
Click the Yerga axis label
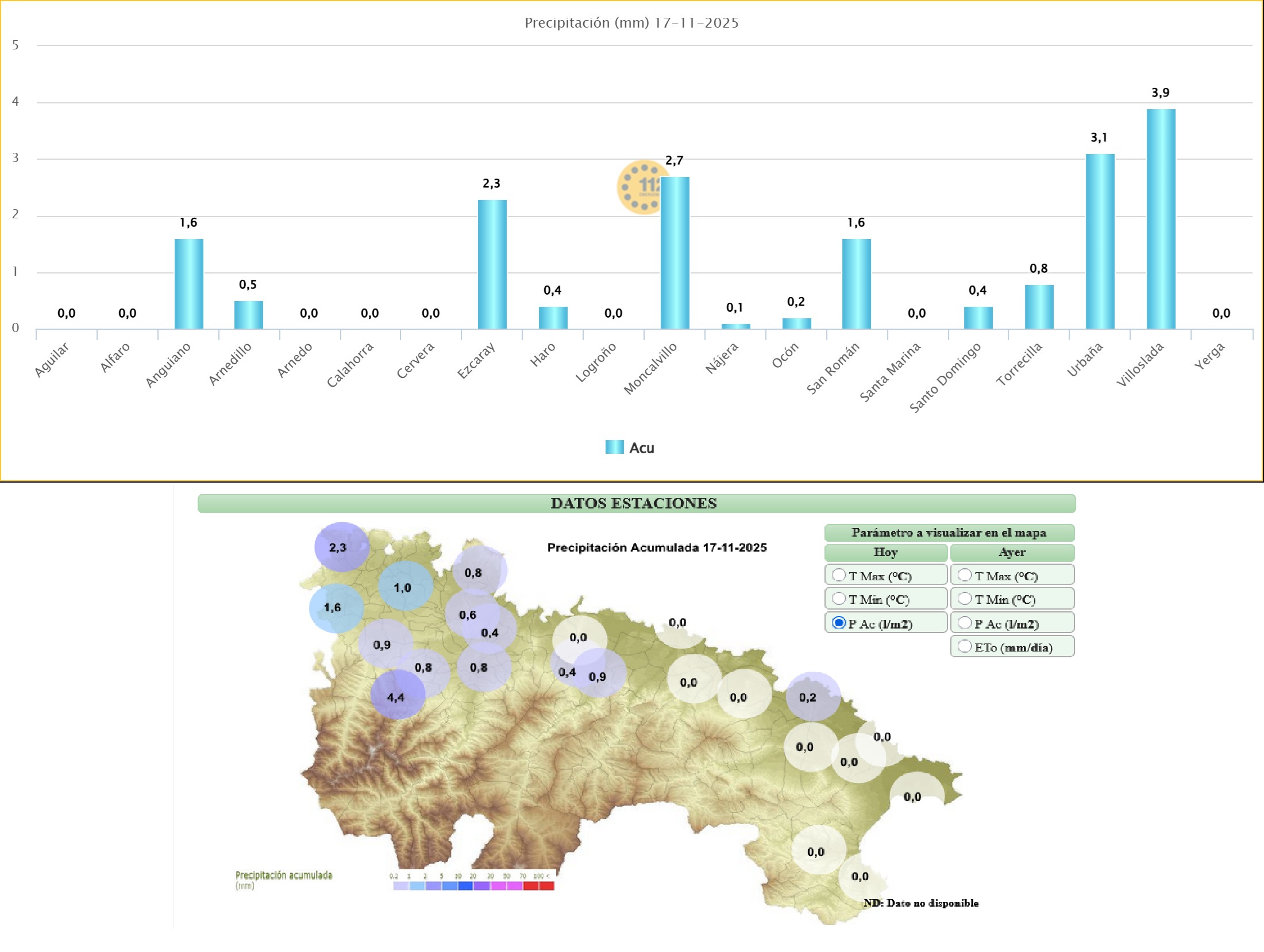1209,356
